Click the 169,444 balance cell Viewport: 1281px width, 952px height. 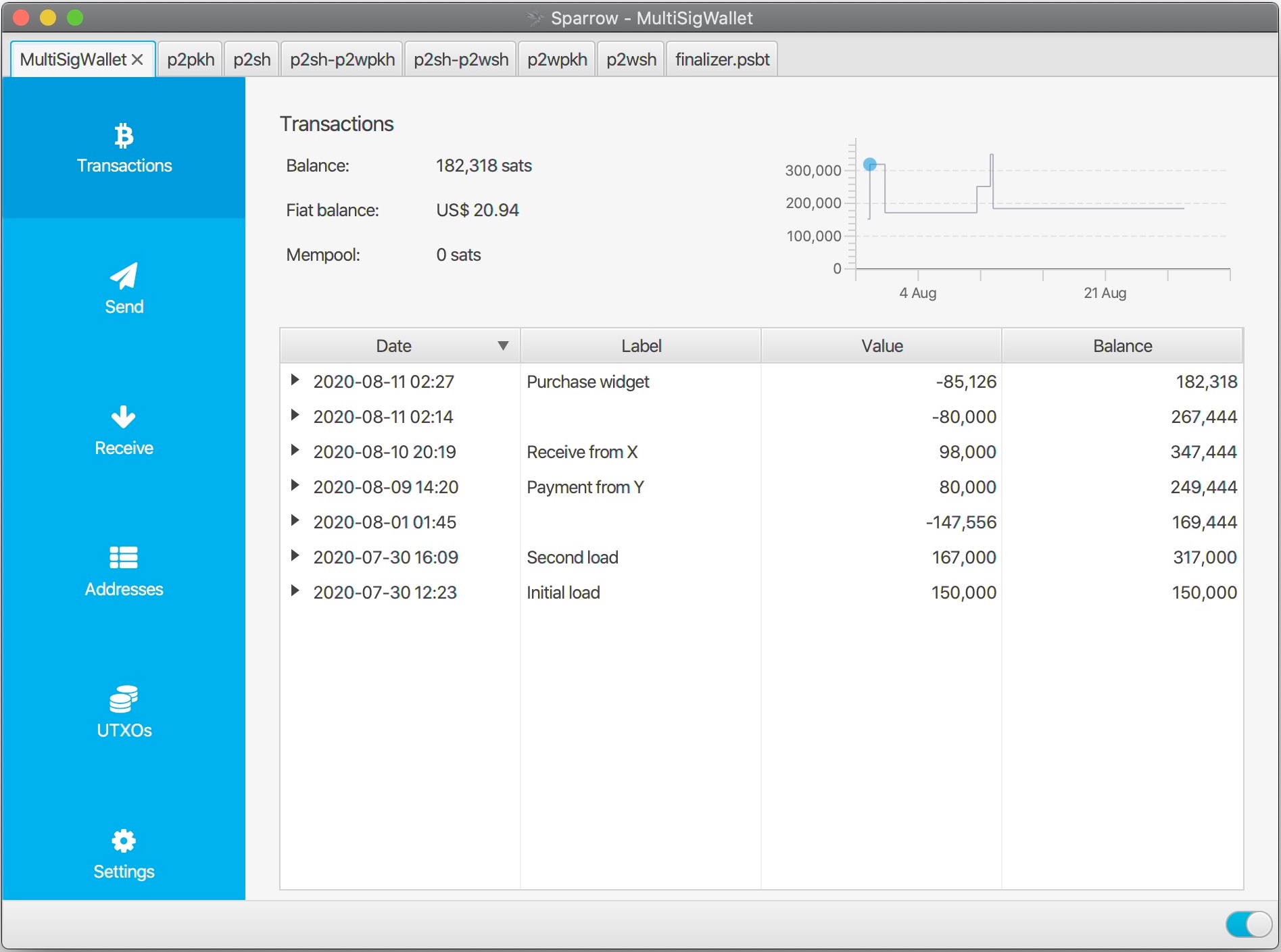click(x=1122, y=522)
